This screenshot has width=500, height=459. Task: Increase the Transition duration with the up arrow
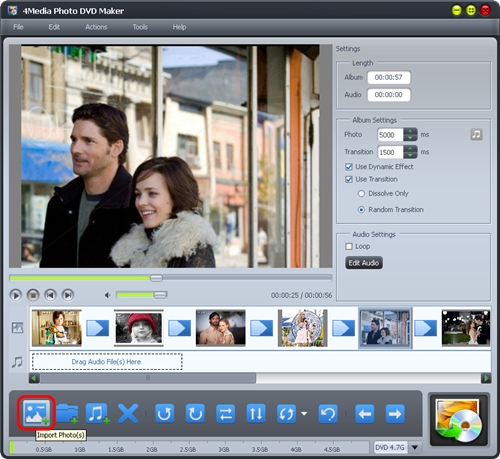pos(410,149)
